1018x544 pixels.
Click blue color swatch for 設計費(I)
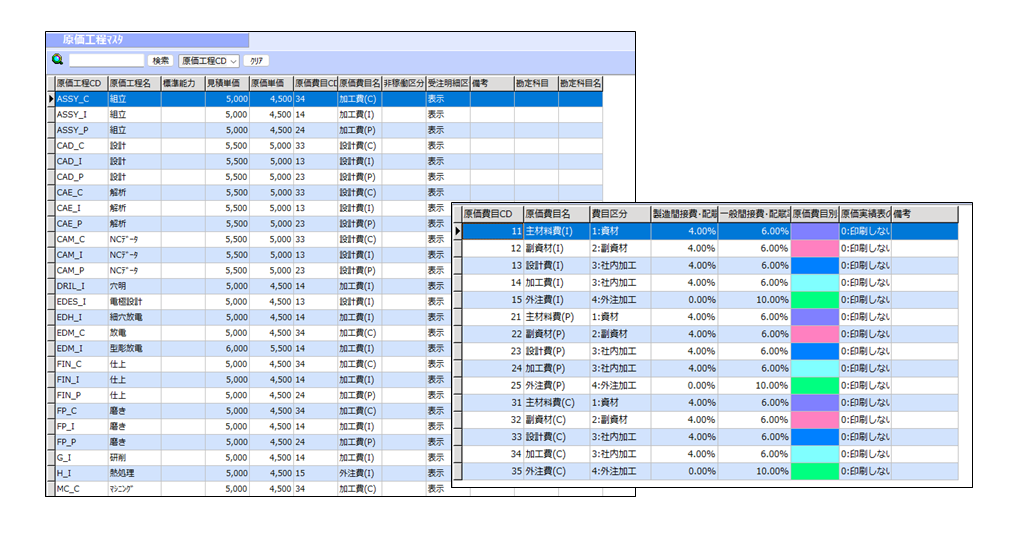point(815,266)
